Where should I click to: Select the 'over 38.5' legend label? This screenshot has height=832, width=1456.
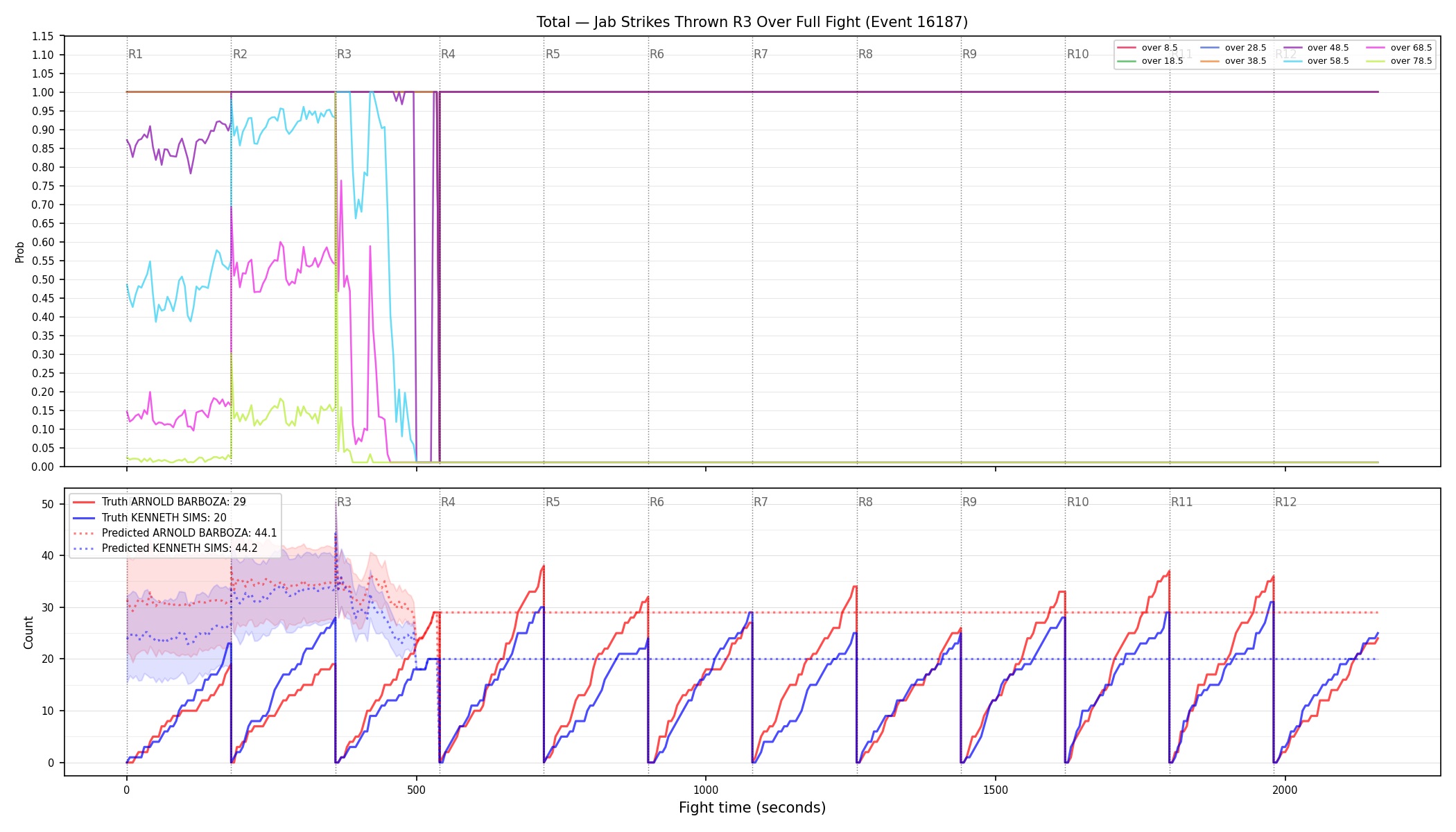click(1245, 61)
